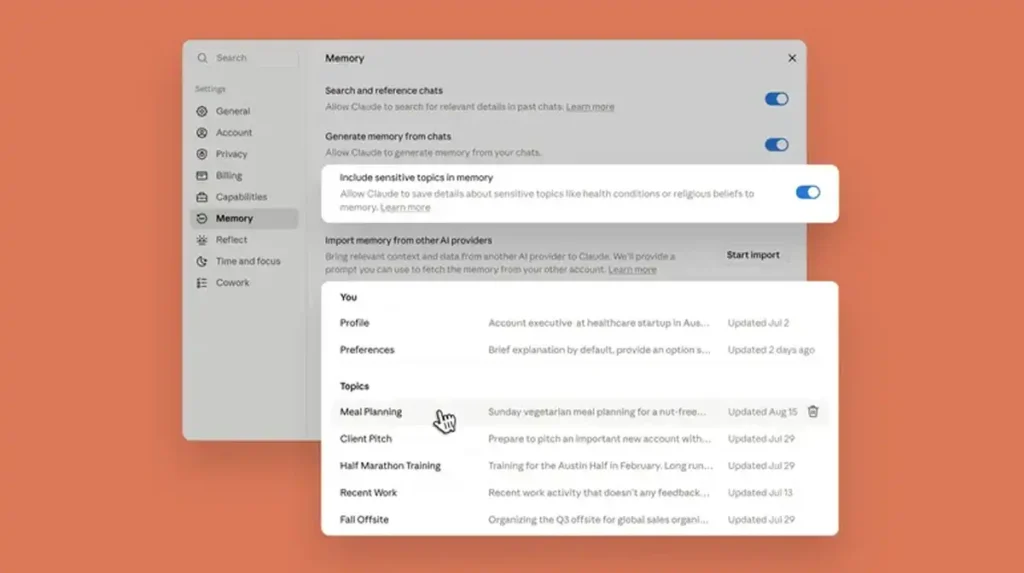Click 'Sunday vegetarian meal planning' description
1024x573 pixels.
pyautogui.click(x=597, y=412)
